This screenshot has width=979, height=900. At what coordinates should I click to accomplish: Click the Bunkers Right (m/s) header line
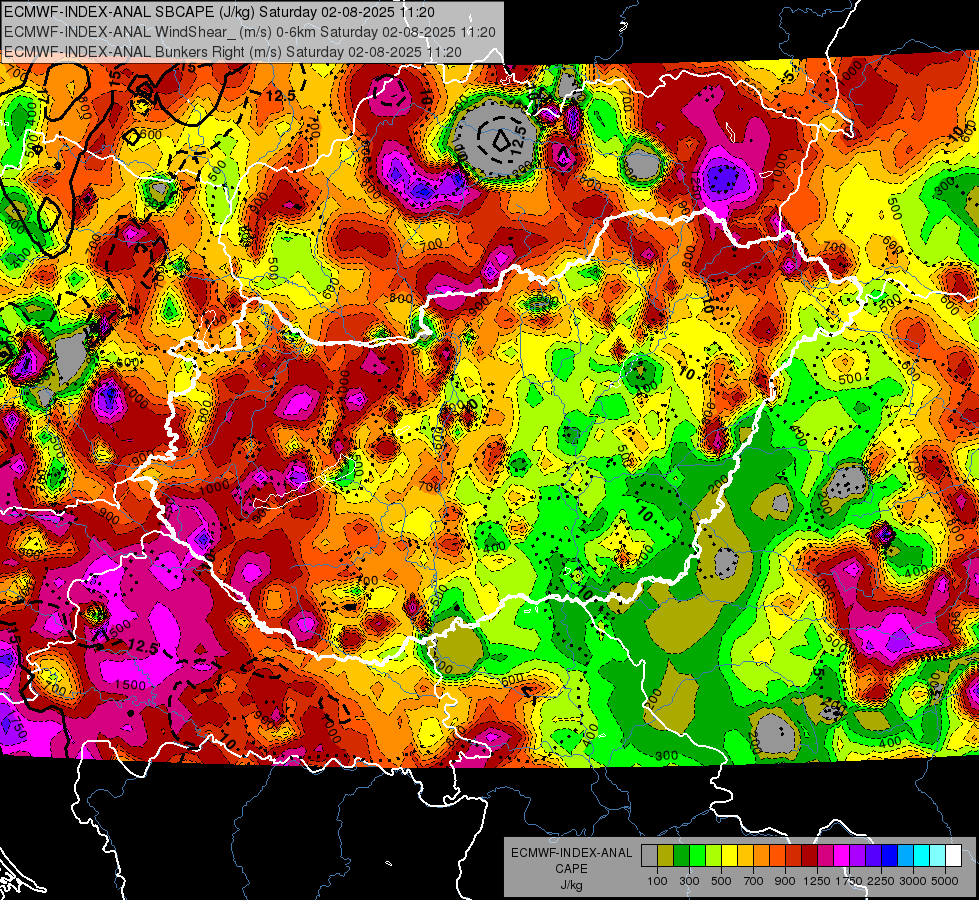(x=233, y=52)
